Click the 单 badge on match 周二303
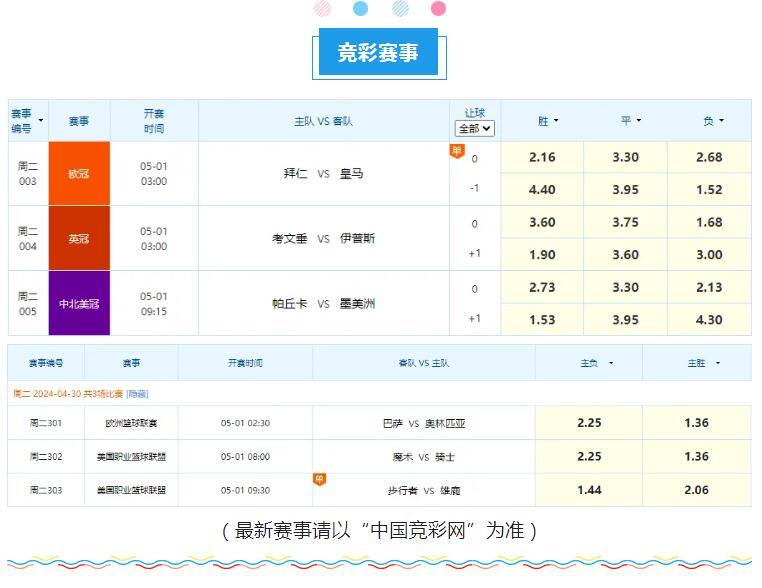 (319, 480)
